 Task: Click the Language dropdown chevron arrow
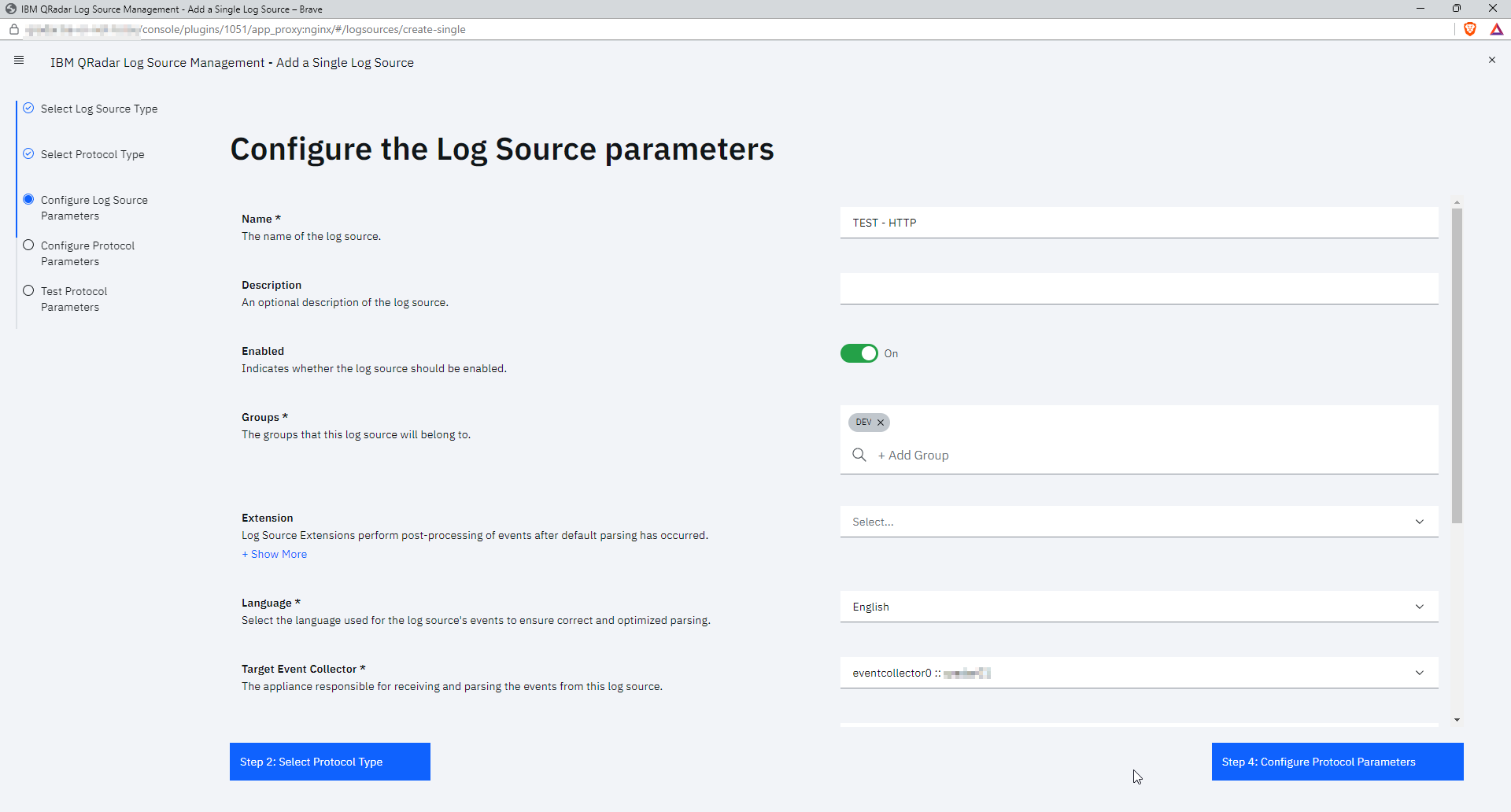coord(1420,607)
